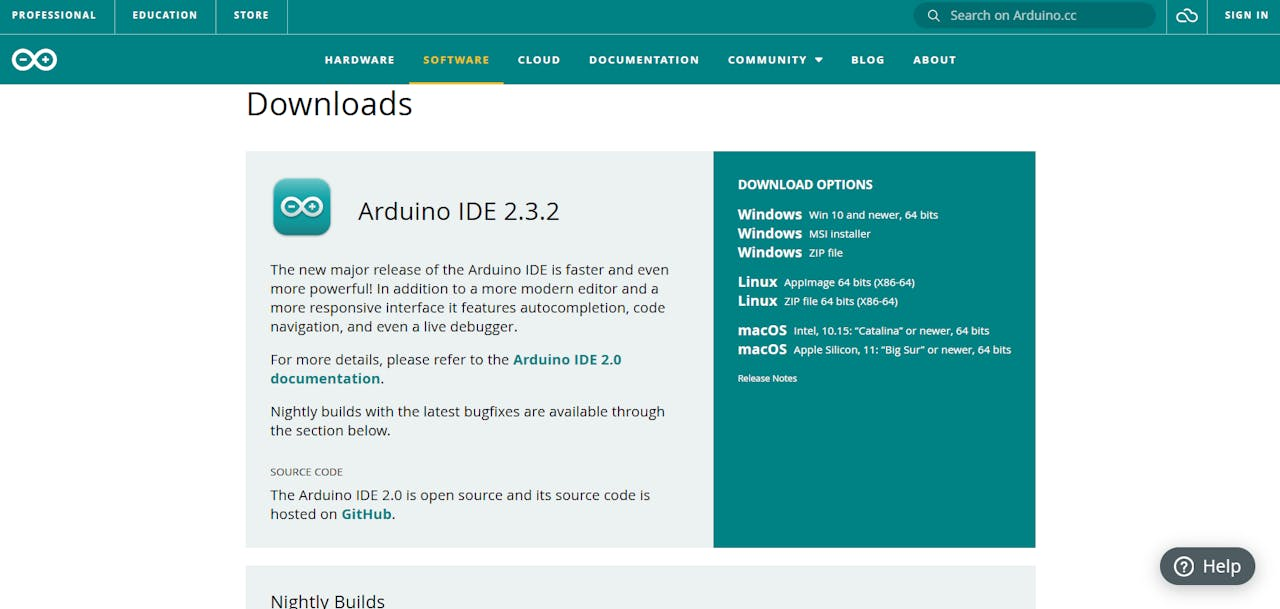
Task: Expand the Community dropdown arrow
Action: 819,60
